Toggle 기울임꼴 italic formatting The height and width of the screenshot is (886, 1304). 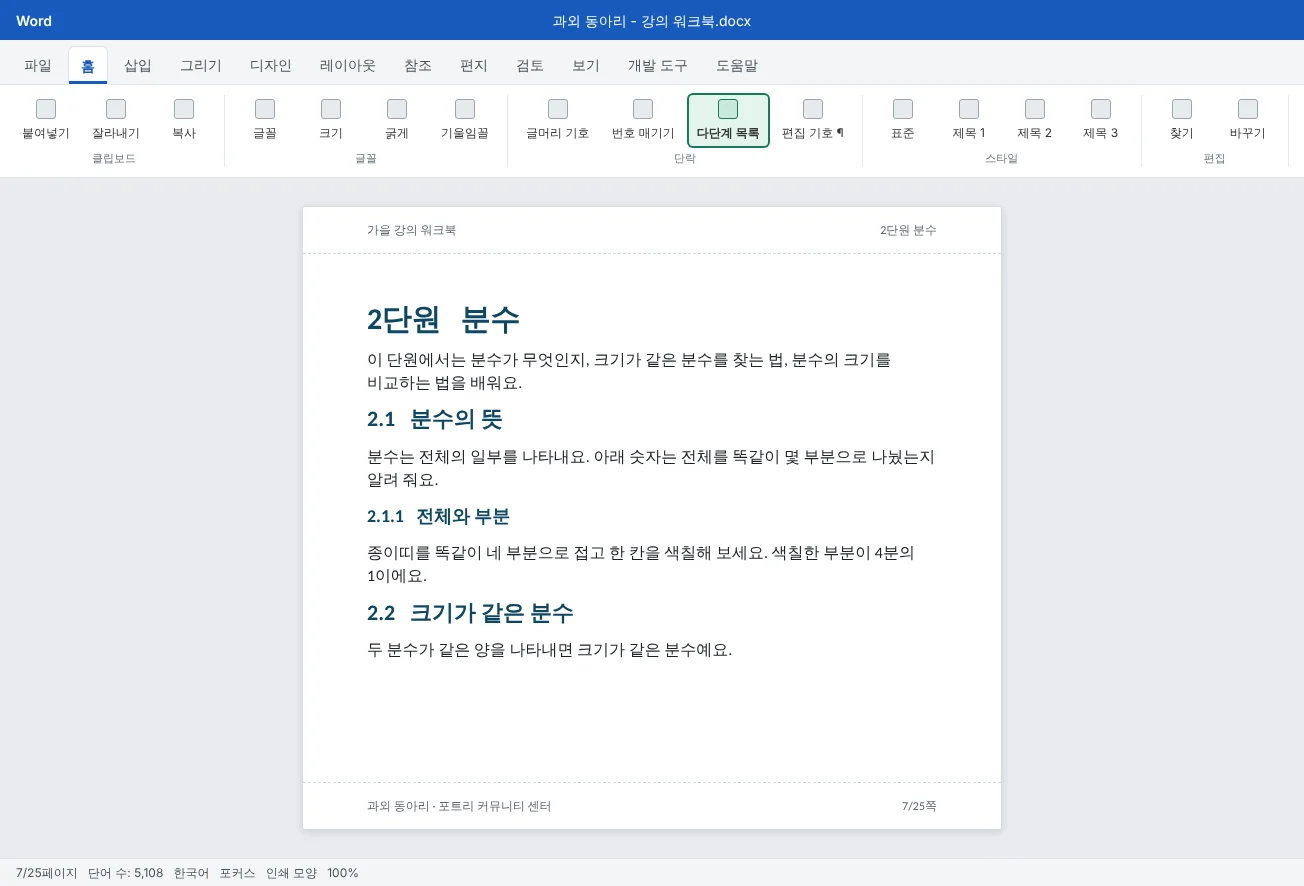tap(465, 120)
